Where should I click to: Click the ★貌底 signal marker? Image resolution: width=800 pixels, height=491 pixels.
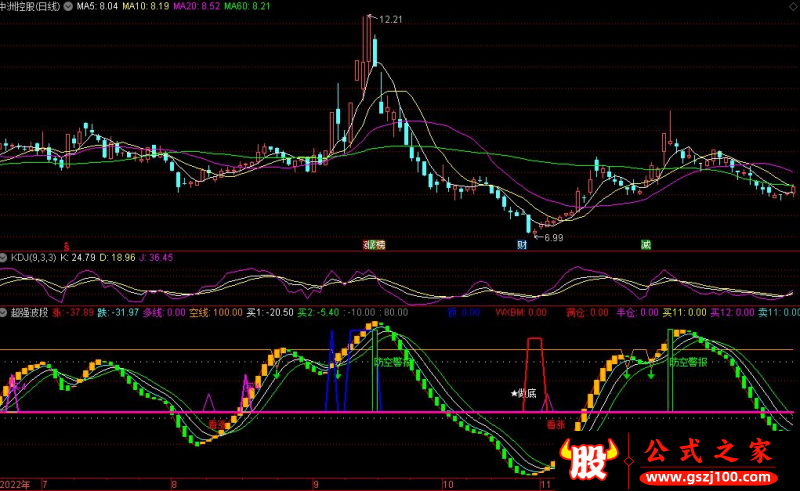click(x=524, y=394)
